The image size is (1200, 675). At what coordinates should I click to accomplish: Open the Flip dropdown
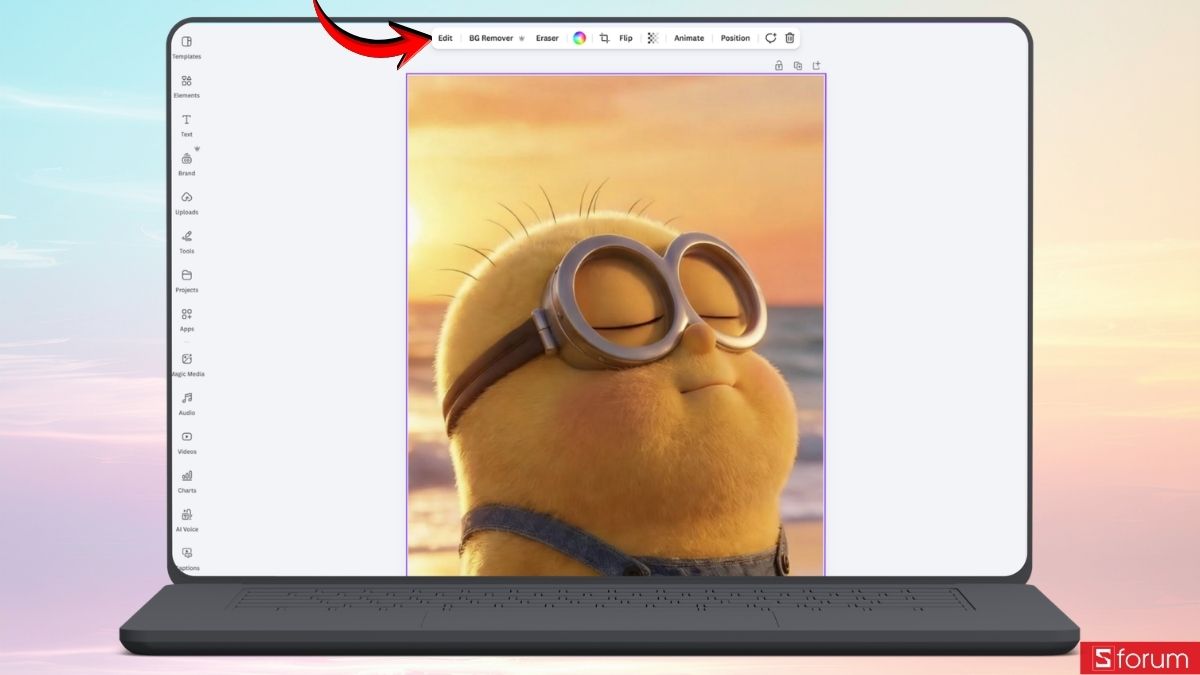coord(625,38)
